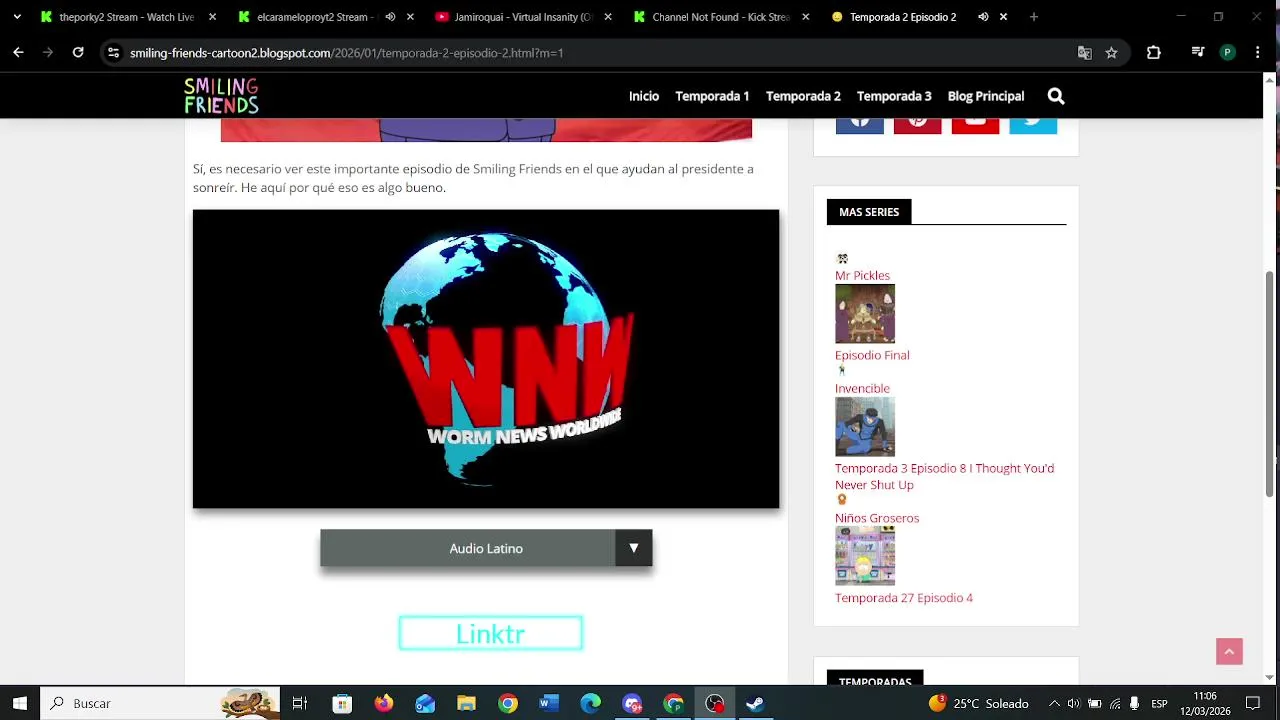The height and width of the screenshot is (720, 1280).
Task: Expand Audio Latino dropdown arrow
Action: tap(633, 548)
